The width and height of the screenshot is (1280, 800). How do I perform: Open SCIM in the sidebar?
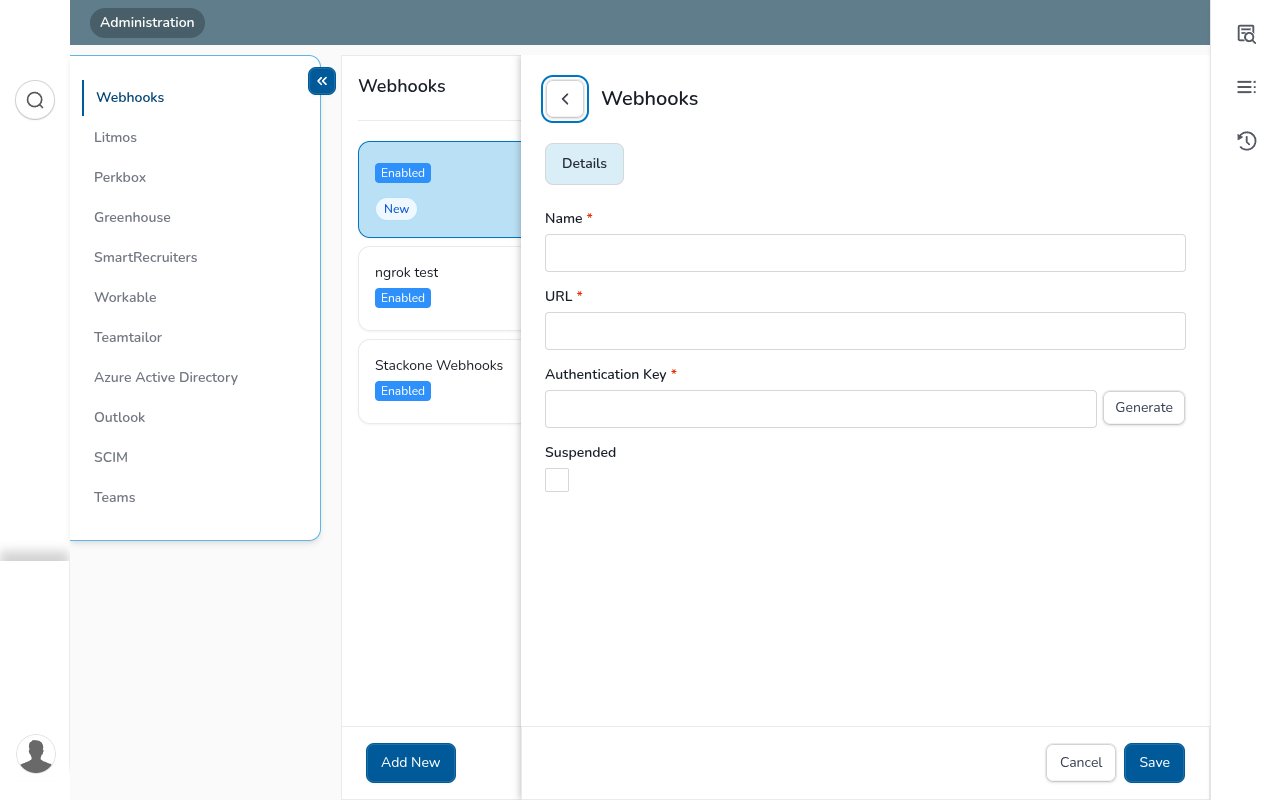(111, 457)
